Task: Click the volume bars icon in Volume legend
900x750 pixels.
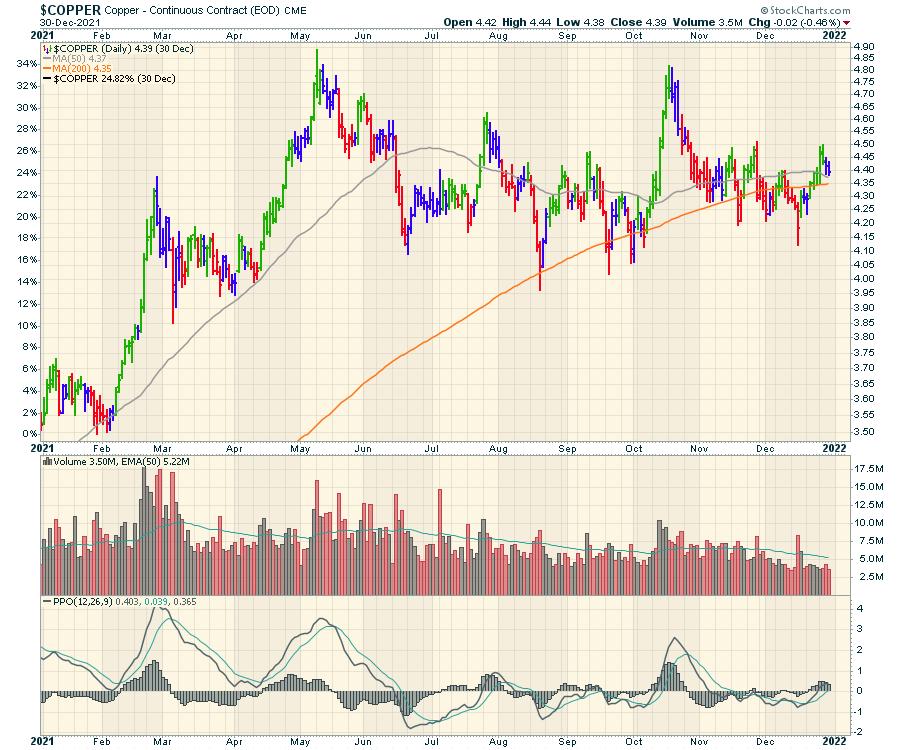Action: 46,463
